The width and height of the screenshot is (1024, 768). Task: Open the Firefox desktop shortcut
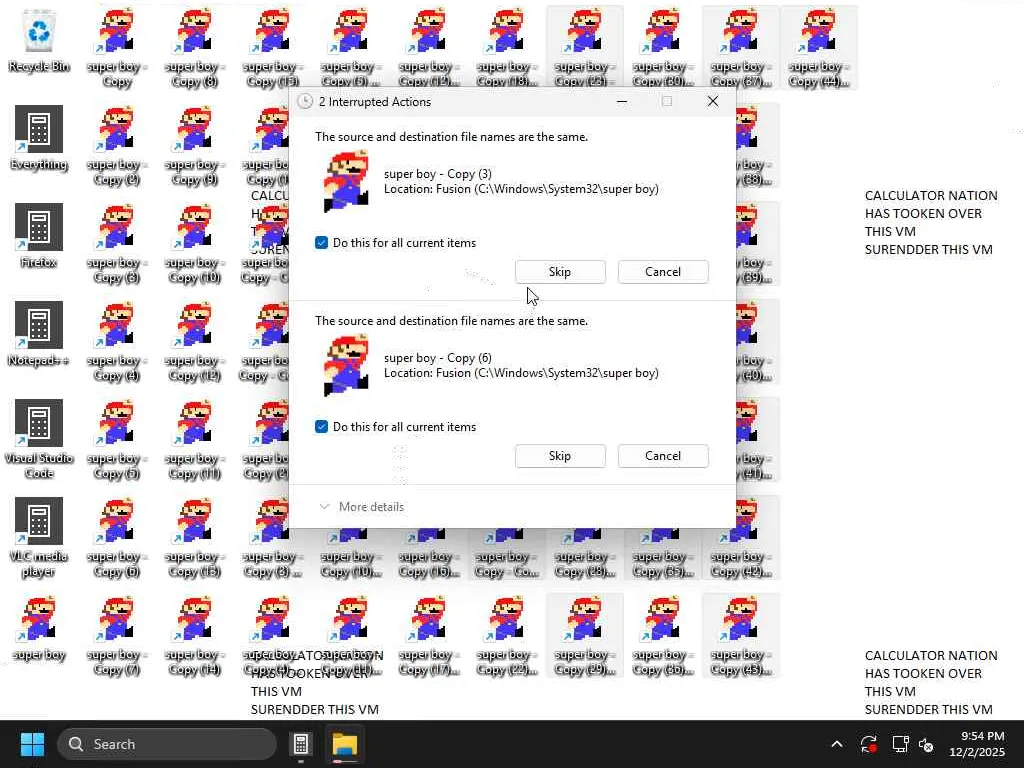(x=39, y=236)
